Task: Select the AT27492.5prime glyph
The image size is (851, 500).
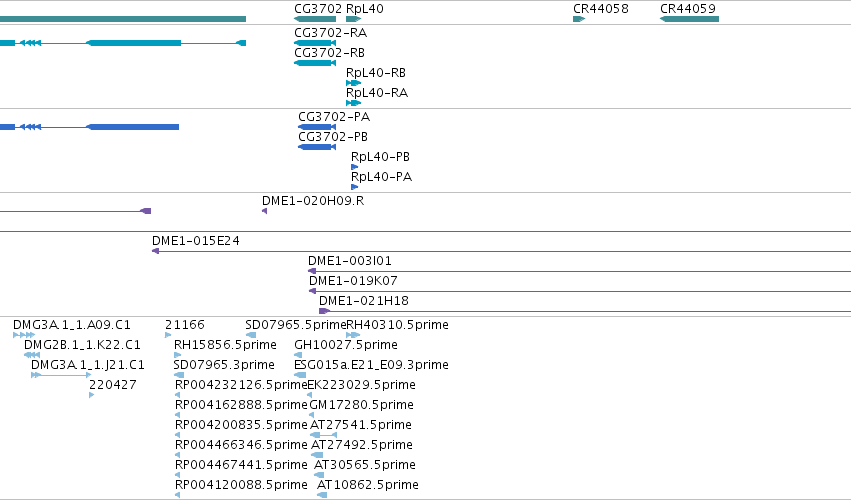Action: point(317,455)
